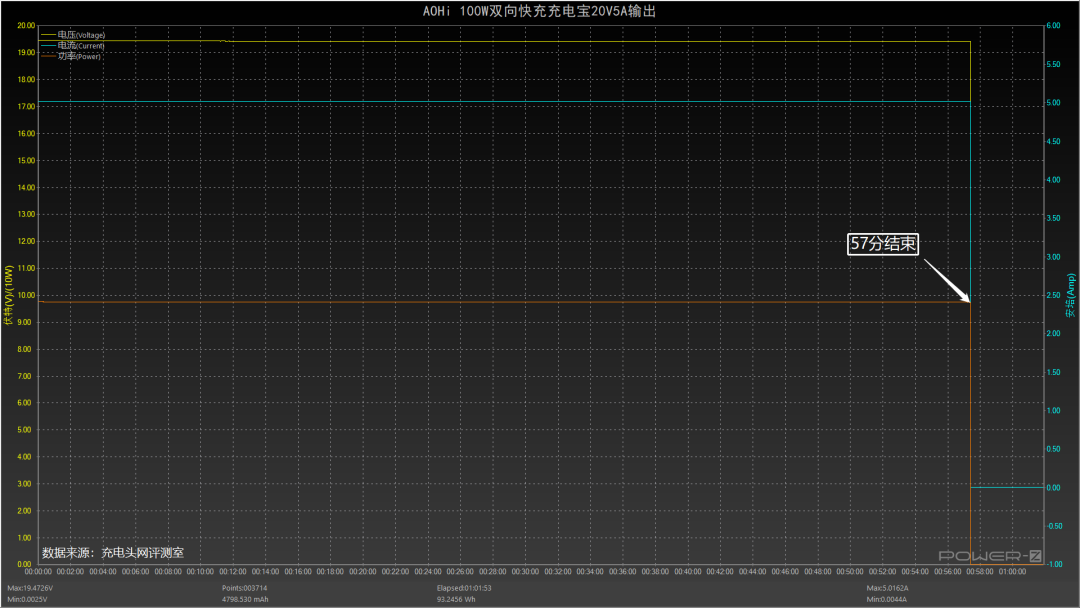
Task: Click the 00:10:00 time axis label
Action: coord(200,572)
